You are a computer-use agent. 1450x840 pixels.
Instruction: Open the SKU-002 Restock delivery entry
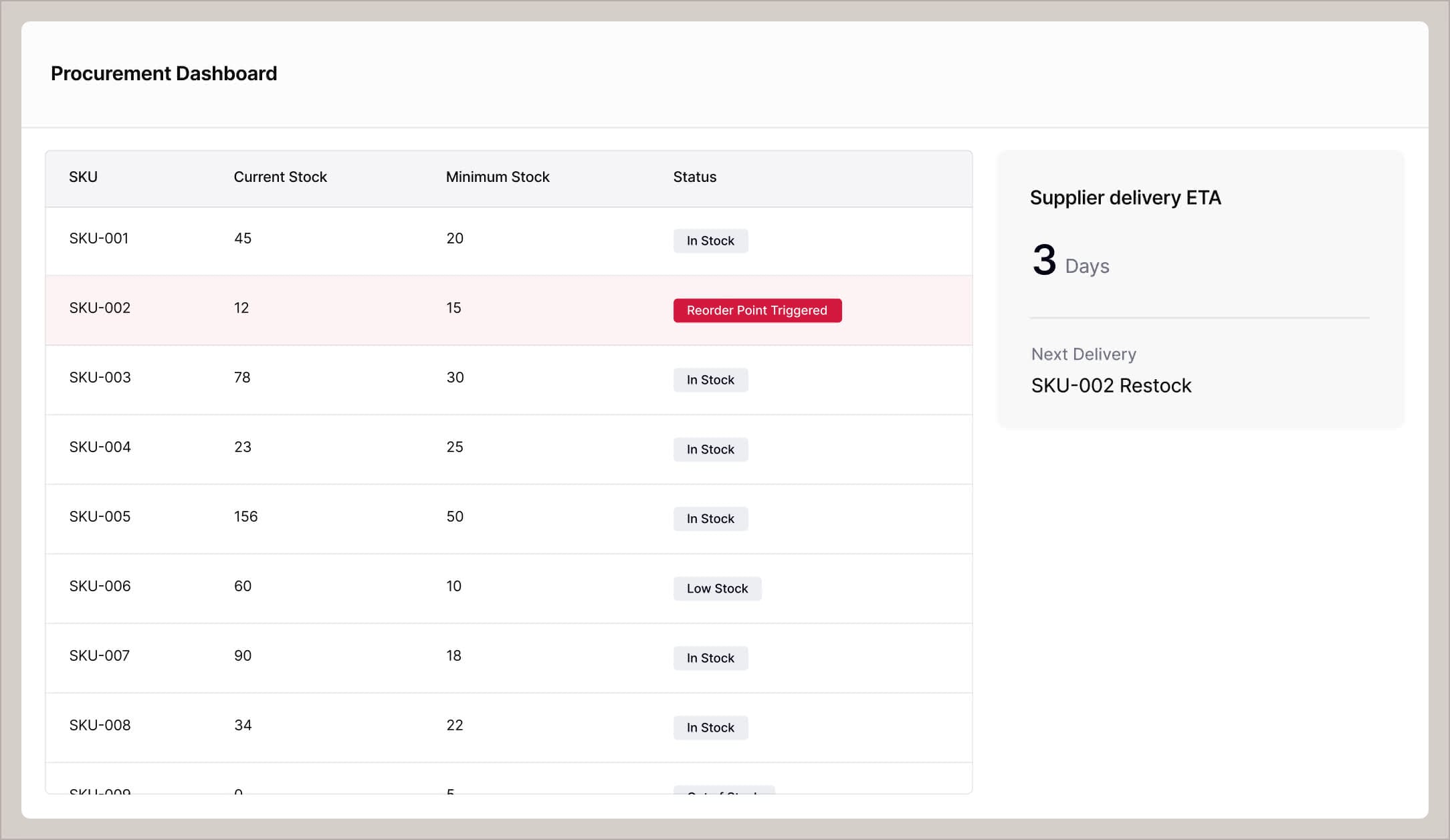pyautogui.click(x=1112, y=385)
